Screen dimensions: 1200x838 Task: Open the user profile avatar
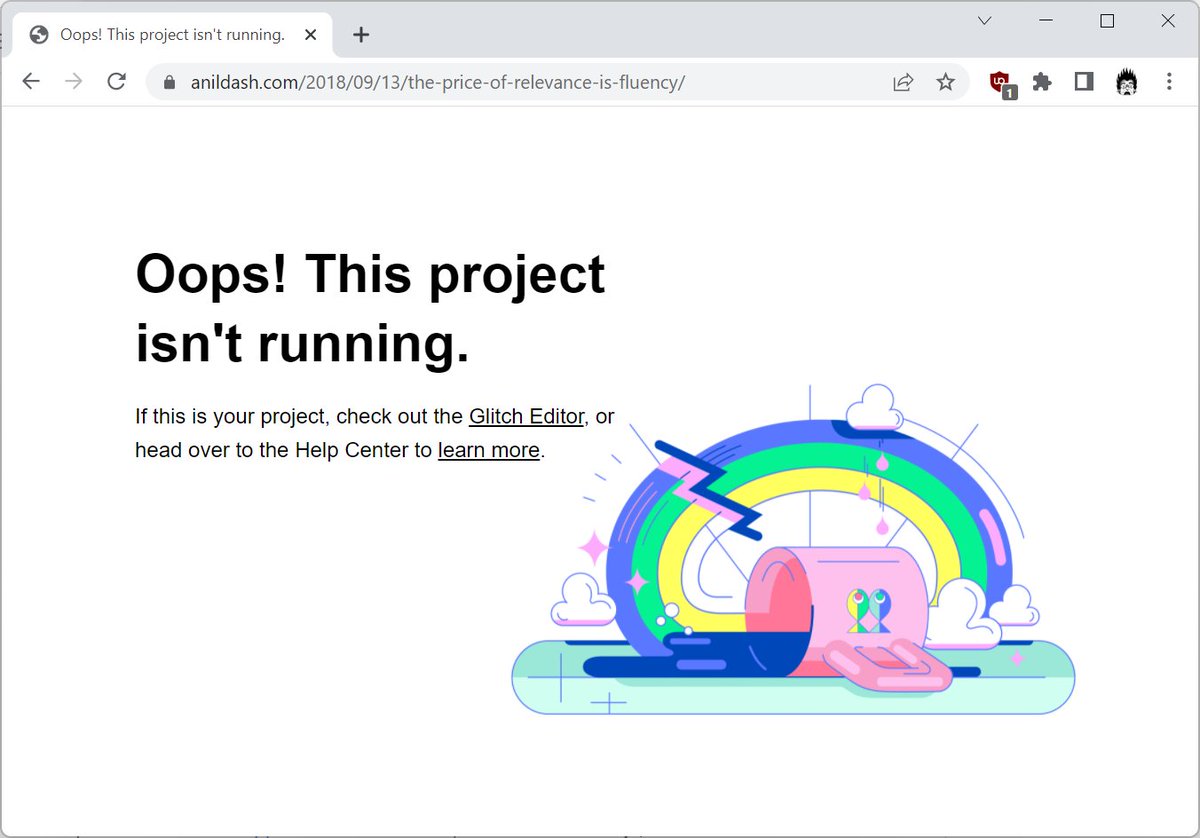point(1126,82)
